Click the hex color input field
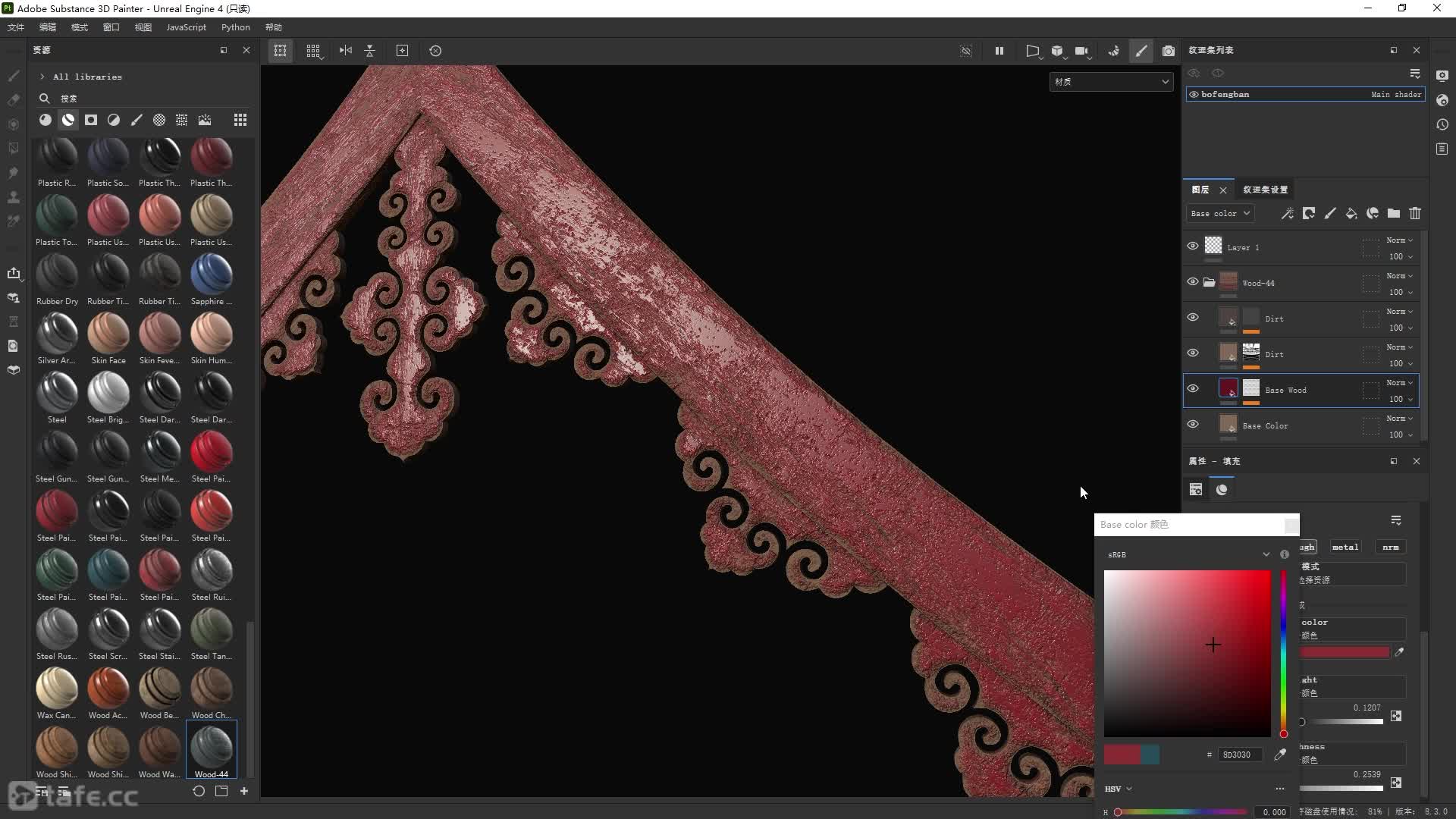 pyautogui.click(x=1240, y=755)
